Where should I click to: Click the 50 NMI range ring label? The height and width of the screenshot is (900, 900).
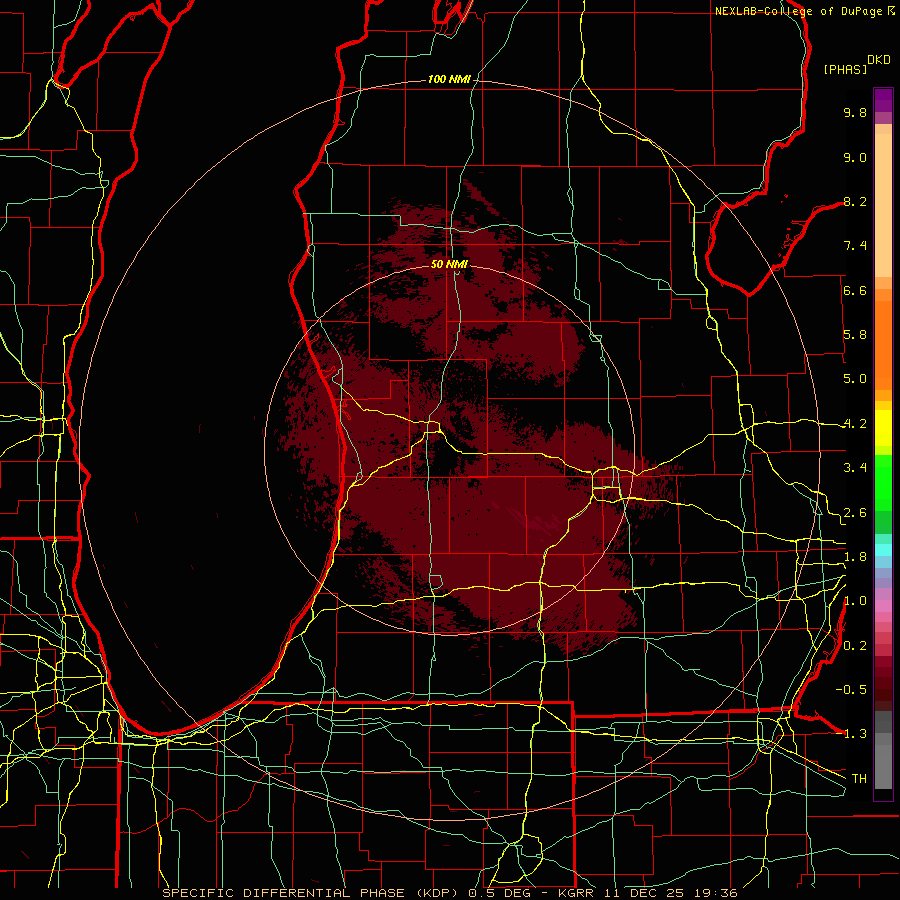pyautogui.click(x=449, y=264)
